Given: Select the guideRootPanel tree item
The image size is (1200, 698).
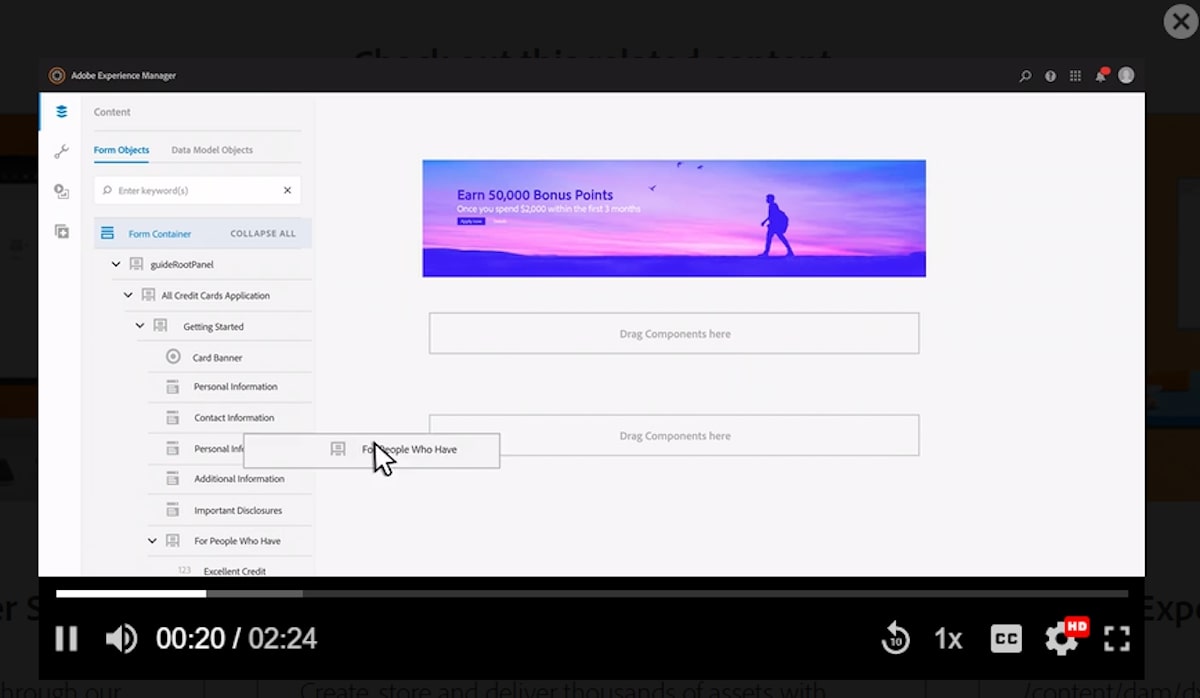Looking at the screenshot, I should (x=181, y=264).
